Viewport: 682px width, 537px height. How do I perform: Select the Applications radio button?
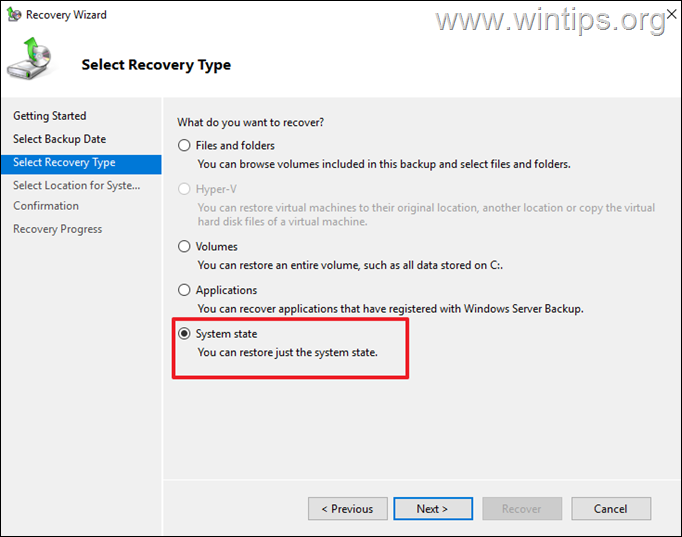click(184, 291)
